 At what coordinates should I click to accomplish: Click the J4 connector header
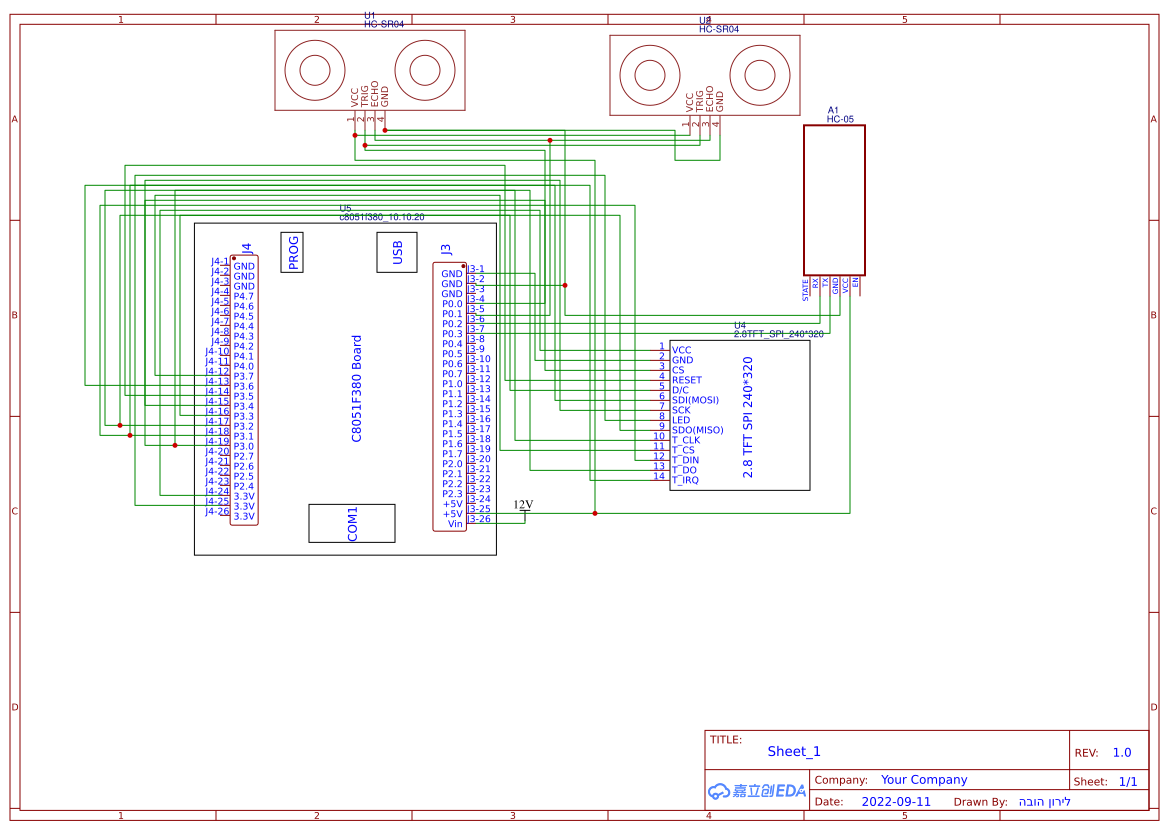tap(245, 390)
